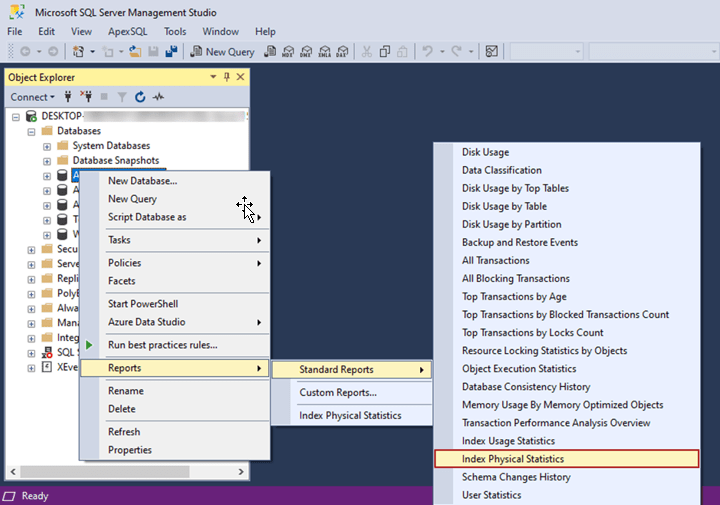
Task: Open the first empty toolbar combo box
Action: tap(546, 52)
